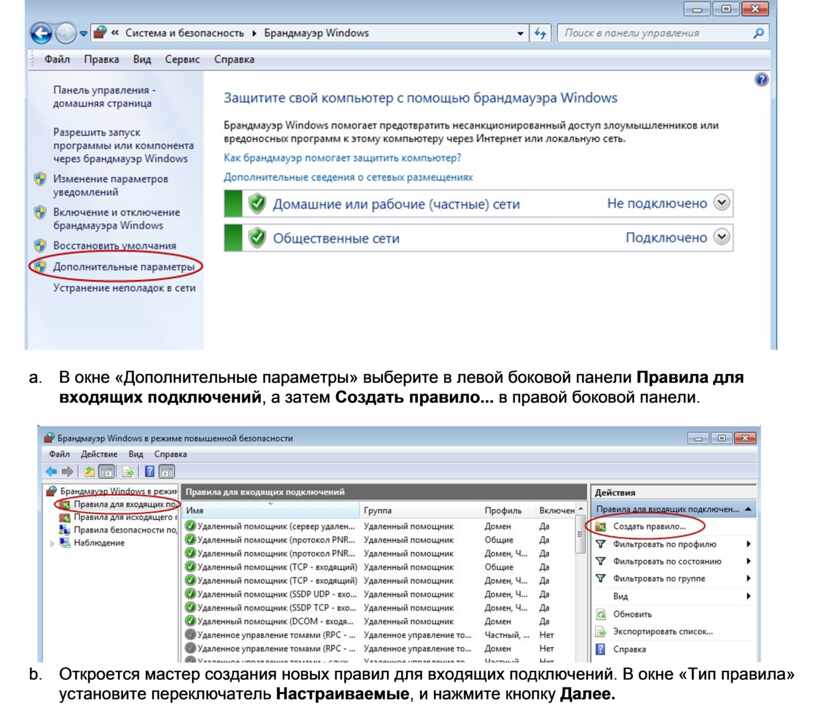Image resolution: width=816 pixels, height=723 pixels.
Task: Click the 'Обновить' refresh icon in Actions
Action: point(601,614)
